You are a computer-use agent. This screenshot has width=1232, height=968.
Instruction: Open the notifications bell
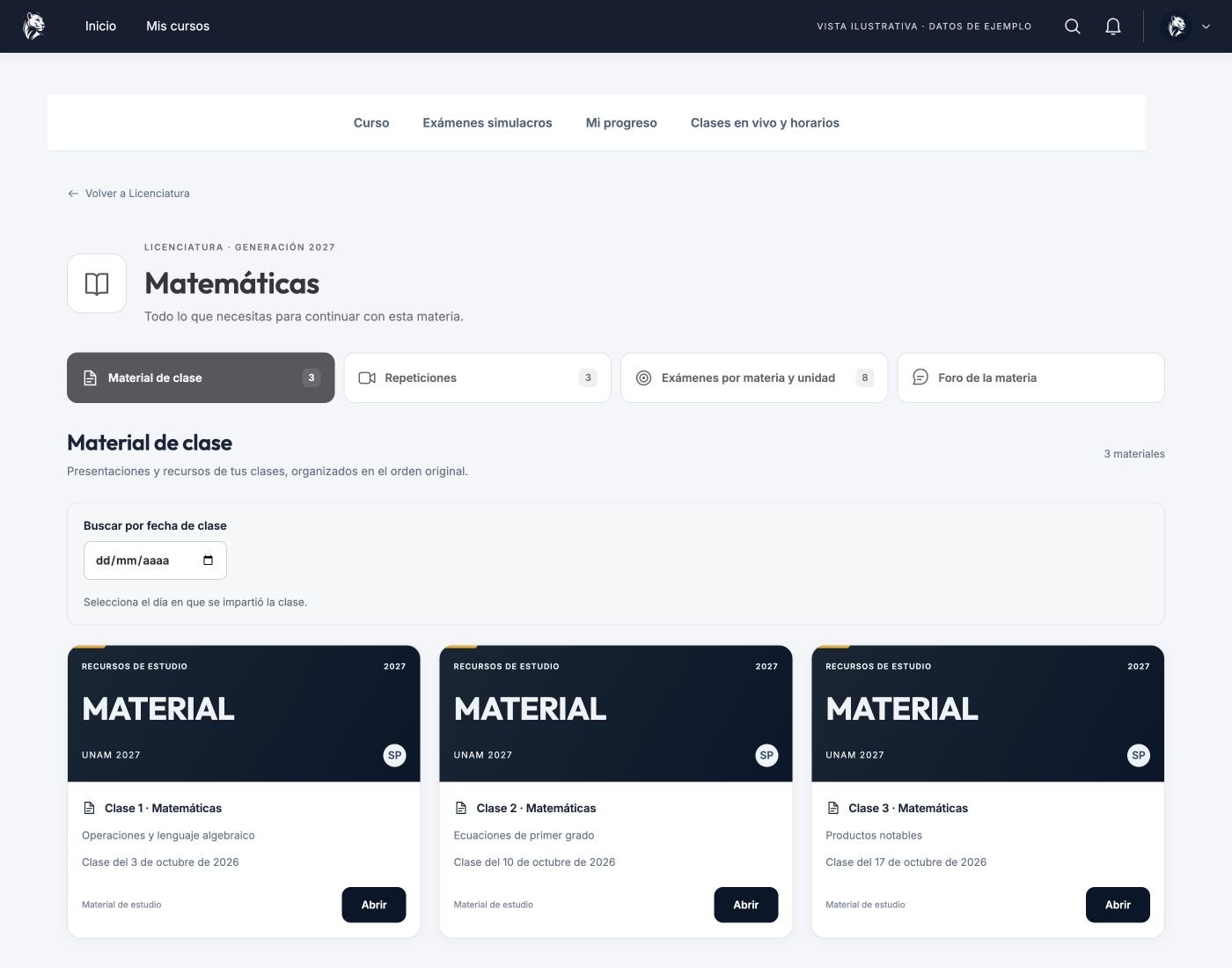tap(1113, 26)
